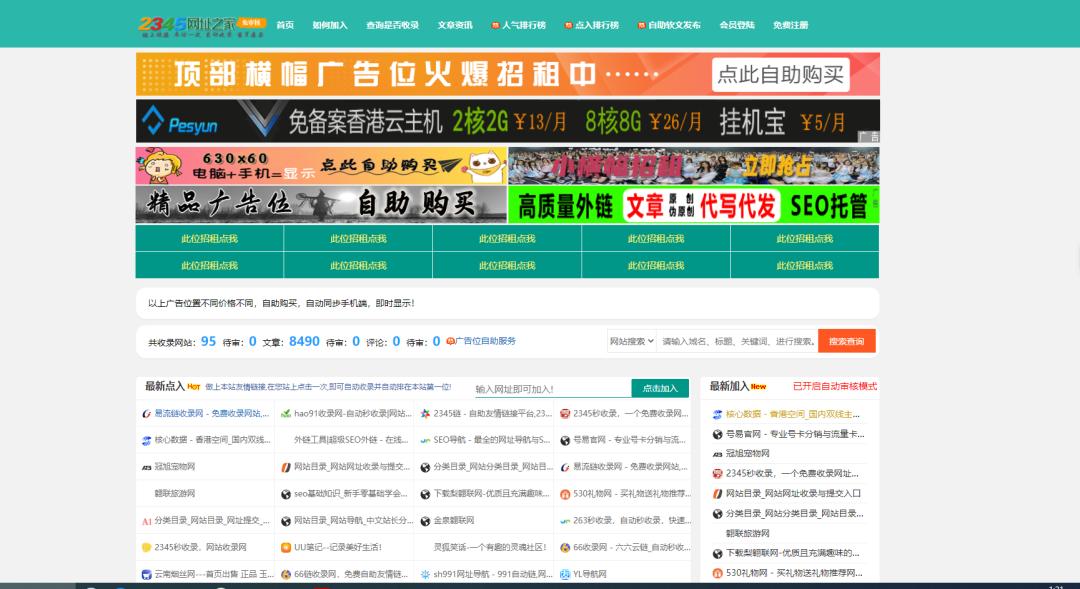Click the favicon beside 云南烟丝网 entry
The width and height of the screenshot is (1080, 589).
(146, 574)
